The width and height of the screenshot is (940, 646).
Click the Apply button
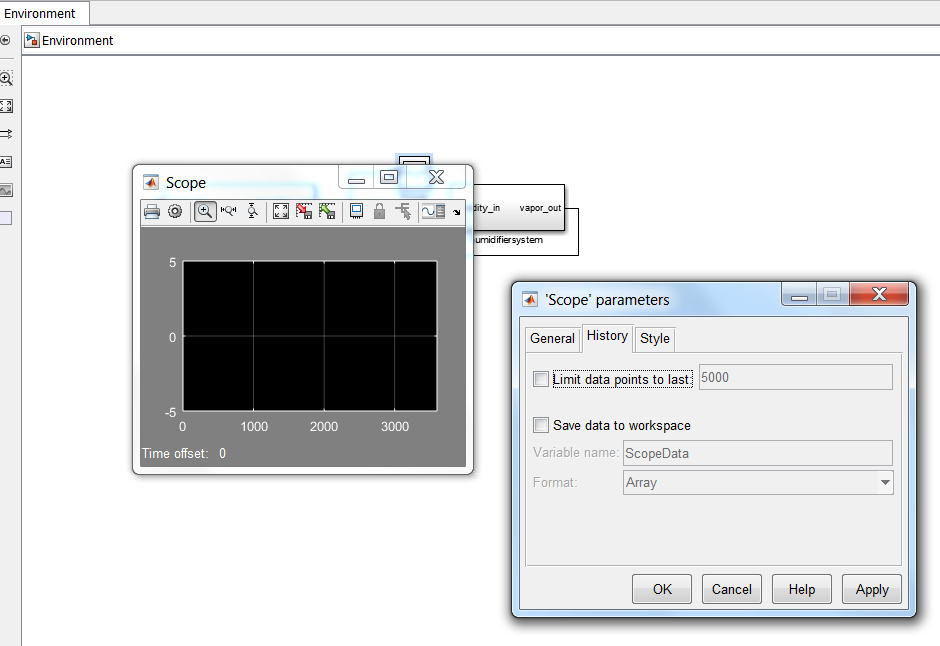click(x=871, y=589)
